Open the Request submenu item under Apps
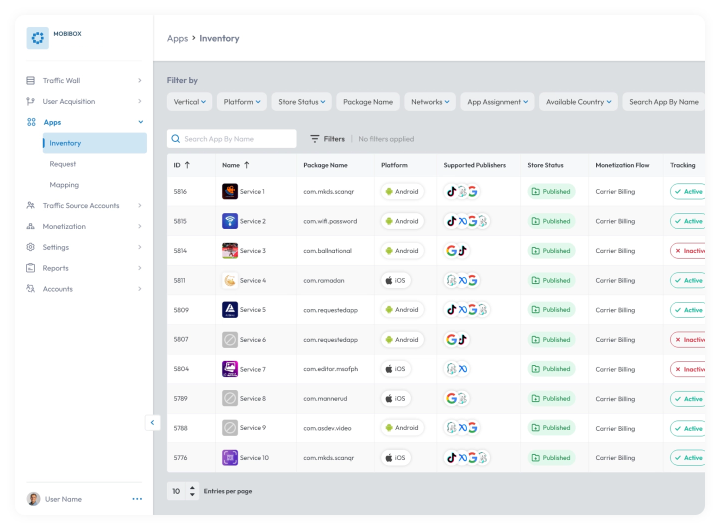 [x=63, y=164]
